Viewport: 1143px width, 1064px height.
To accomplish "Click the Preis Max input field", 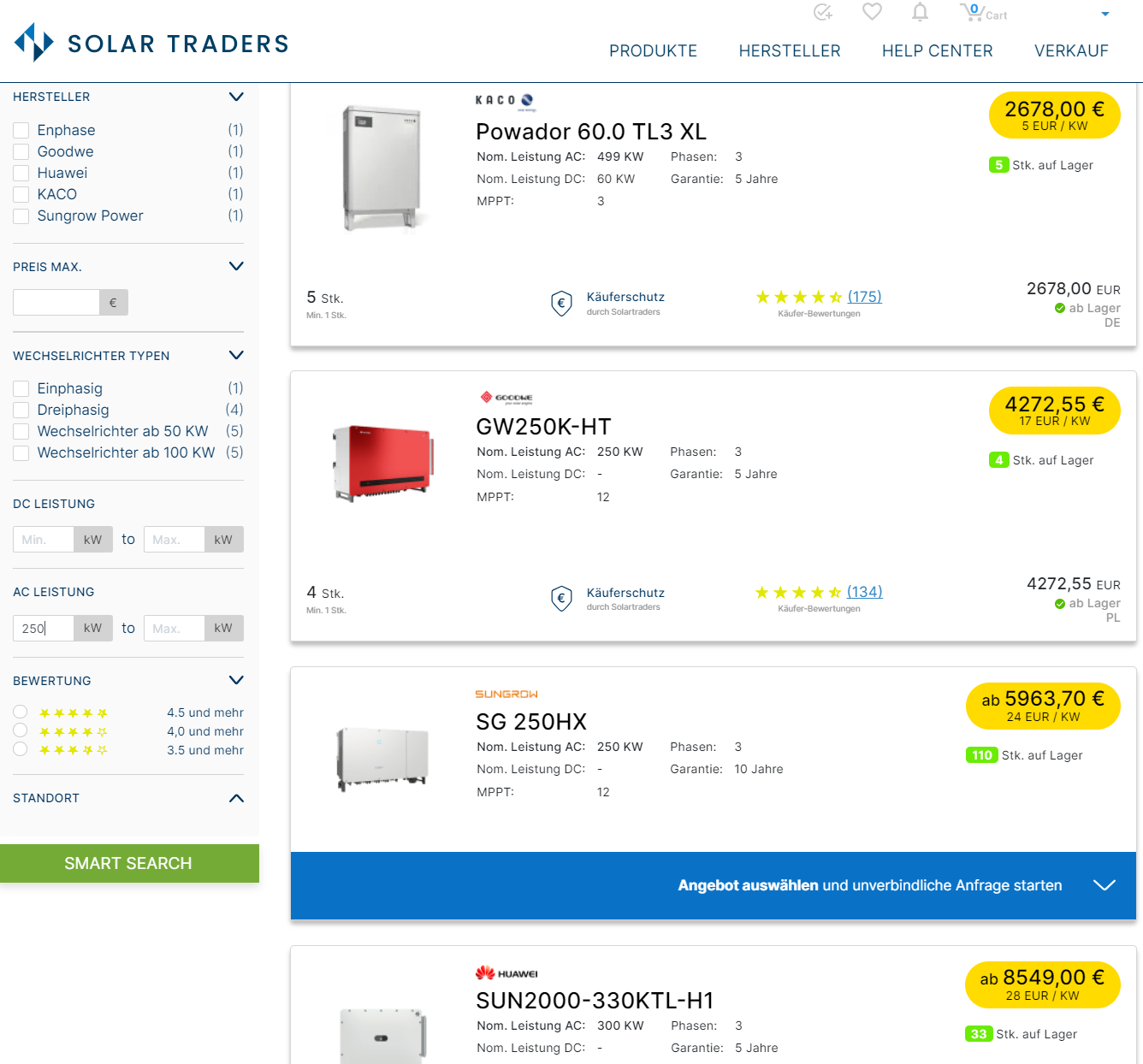I will tap(56, 303).
